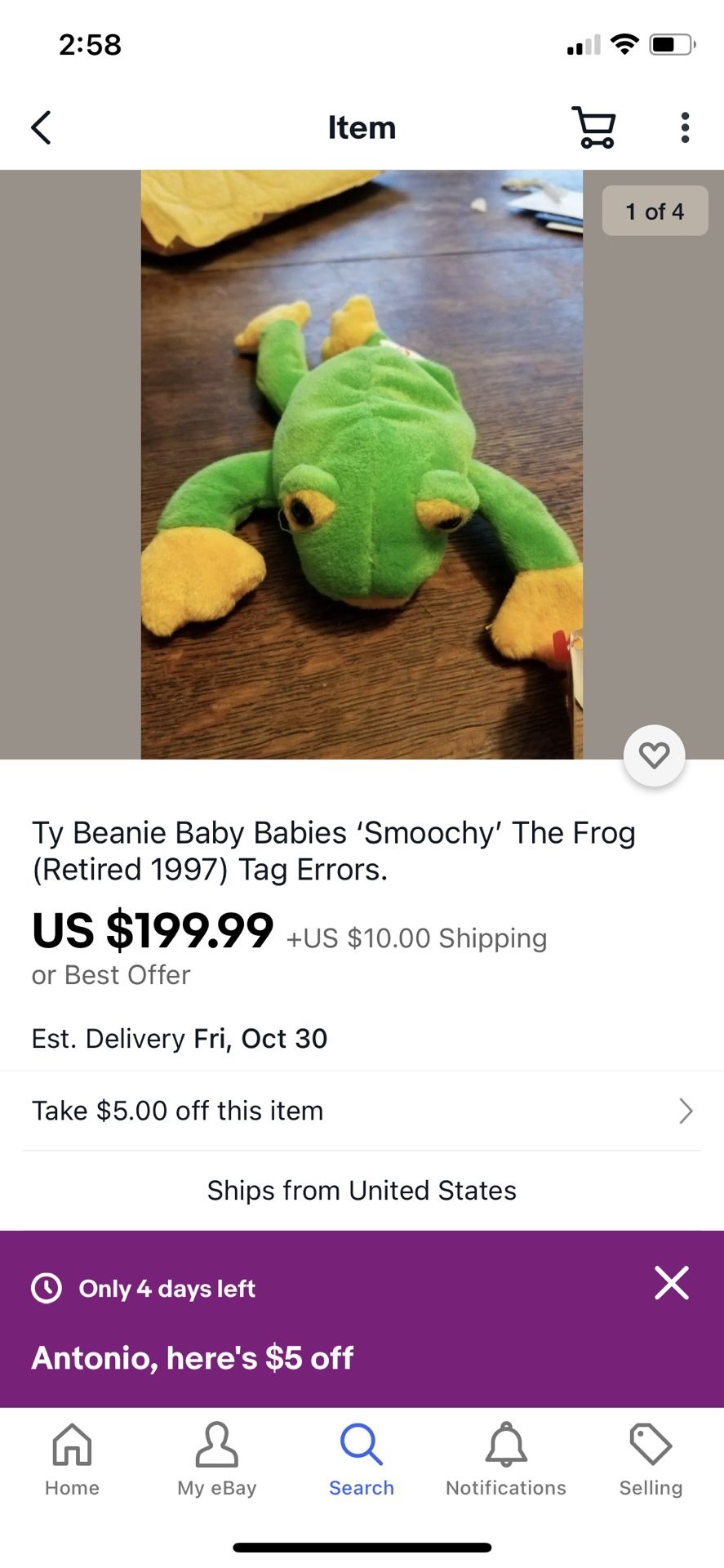Tap the or Best Offer text
The width and height of the screenshot is (724, 1568).
click(x=111, y=975)
